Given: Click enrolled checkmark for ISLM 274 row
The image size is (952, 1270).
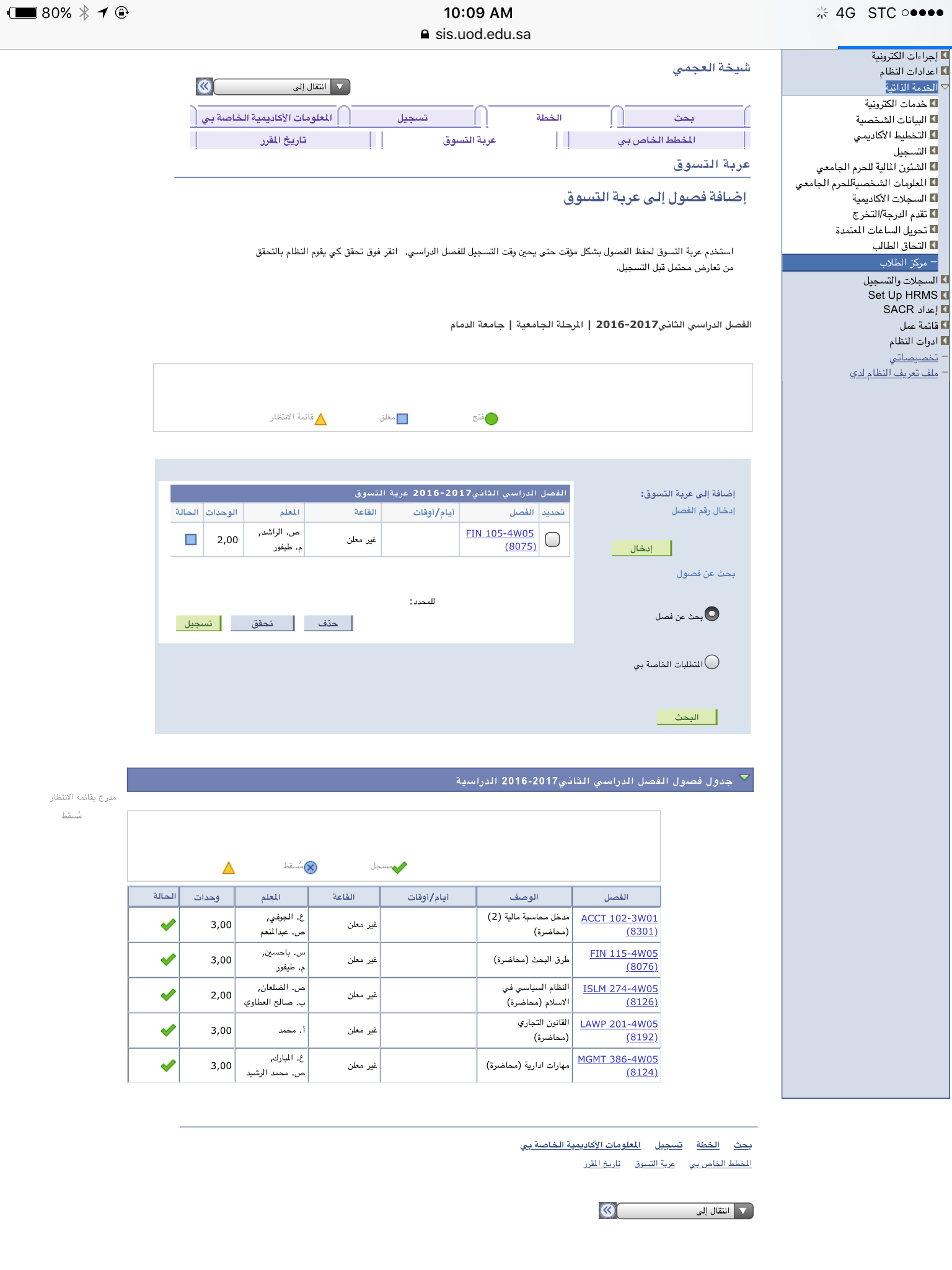Looking at the screenshot, I should [168, 995].
